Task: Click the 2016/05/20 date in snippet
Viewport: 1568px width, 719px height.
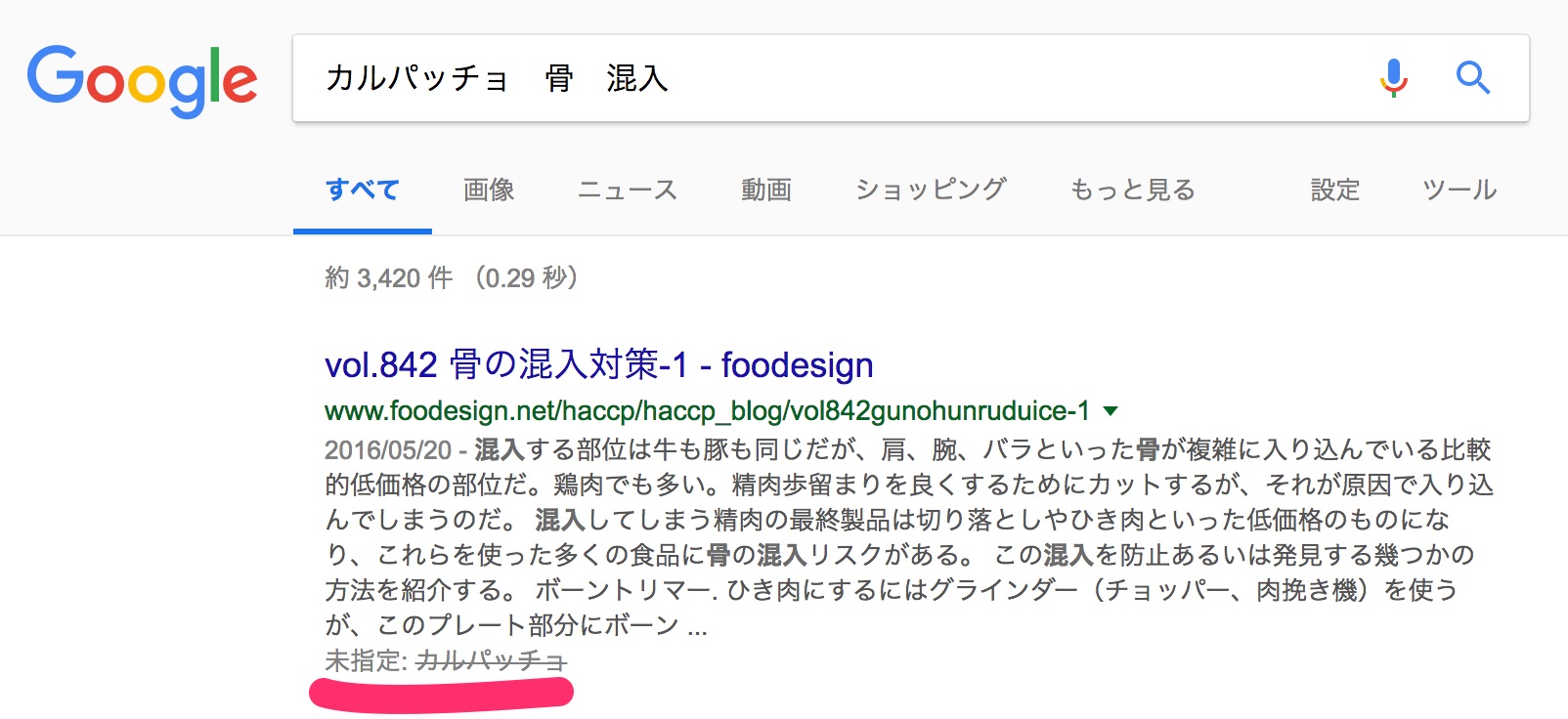Action: pyautogui.click(x=387, y=450)
